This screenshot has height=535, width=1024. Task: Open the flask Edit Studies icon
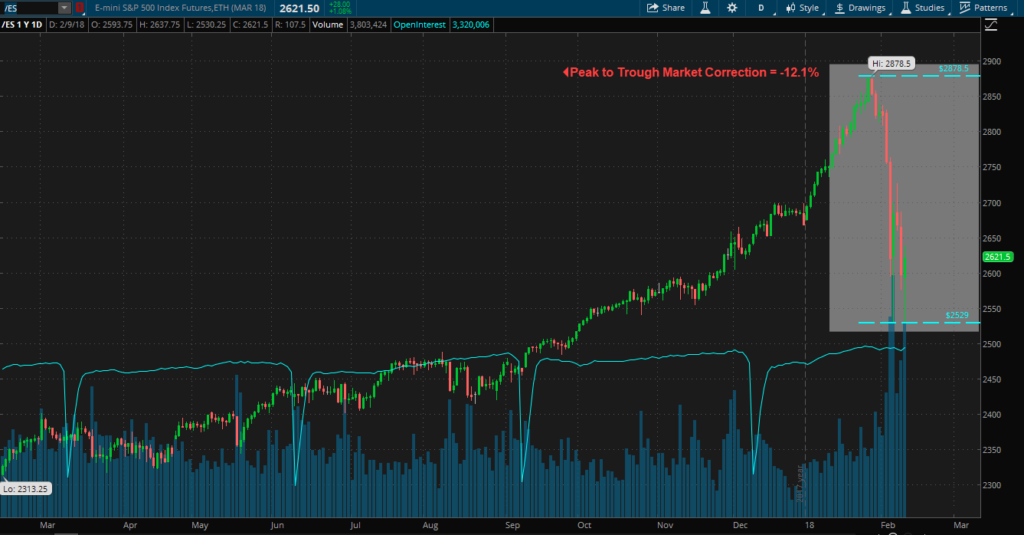[x=705, y=8]
